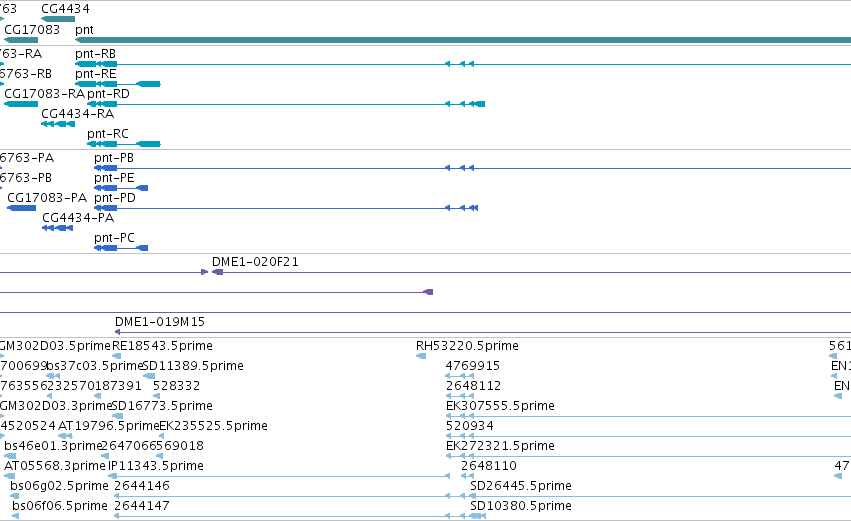
Task: Click the CG4434-RA exon glyph
Action: click(x=58, y=124)
